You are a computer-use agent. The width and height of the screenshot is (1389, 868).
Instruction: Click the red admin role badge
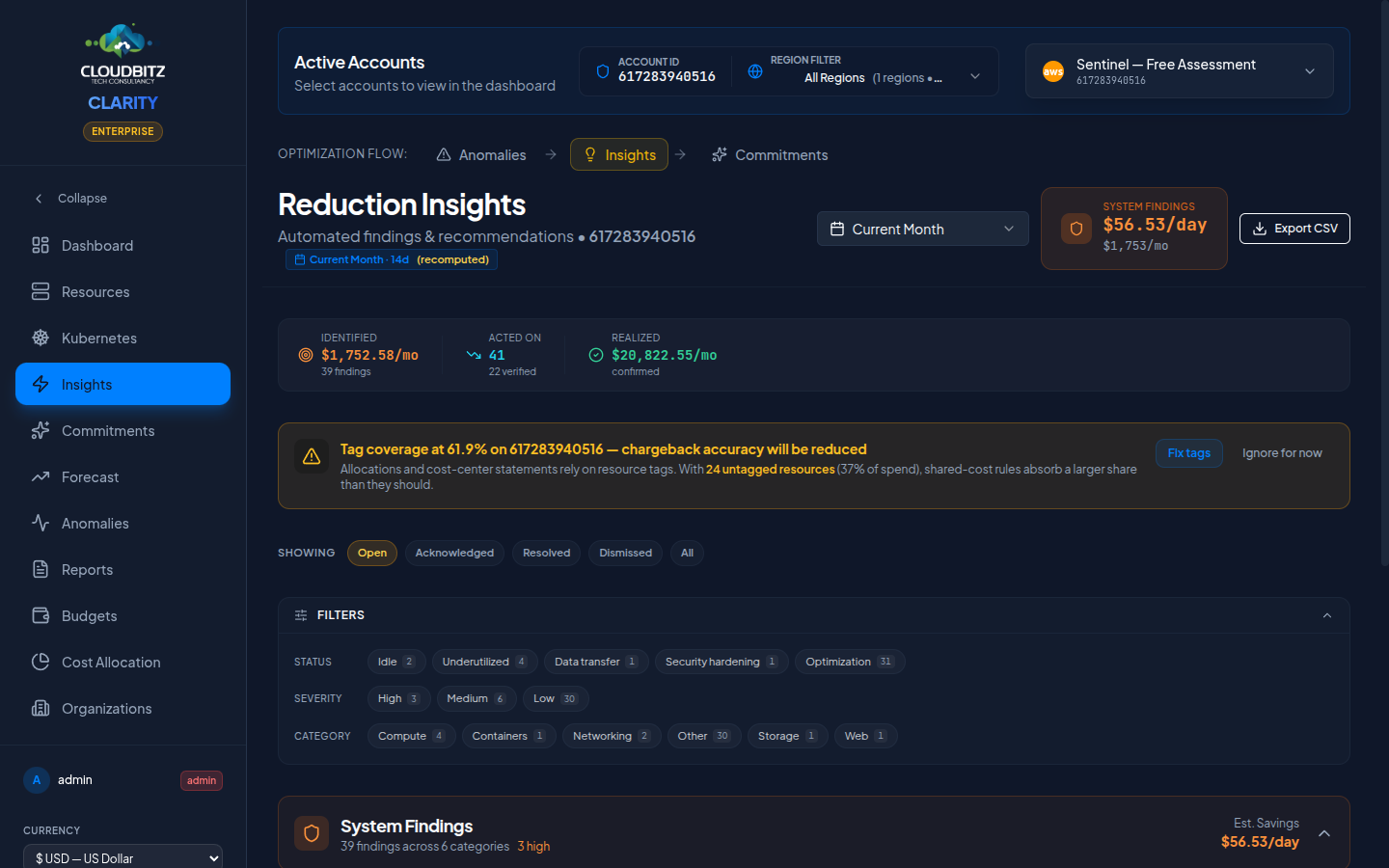coord(202,780)
